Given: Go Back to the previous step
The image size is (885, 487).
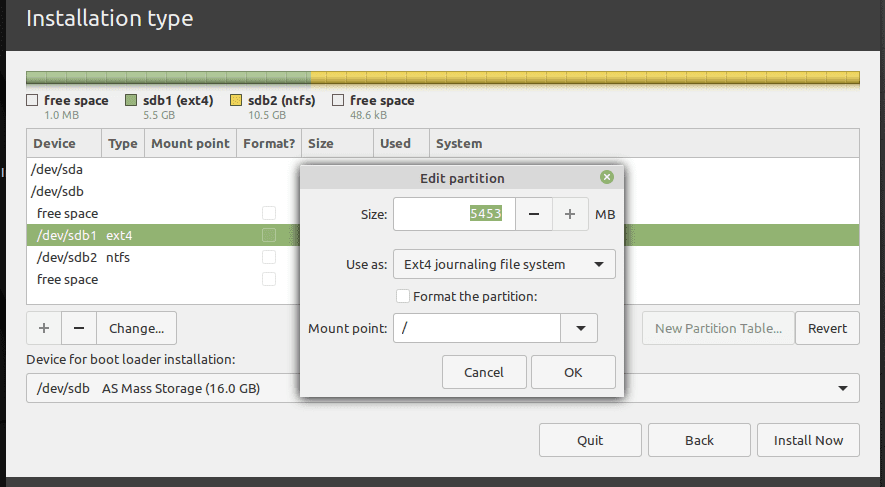Looking at the screenshot, I should click(699, 440).
